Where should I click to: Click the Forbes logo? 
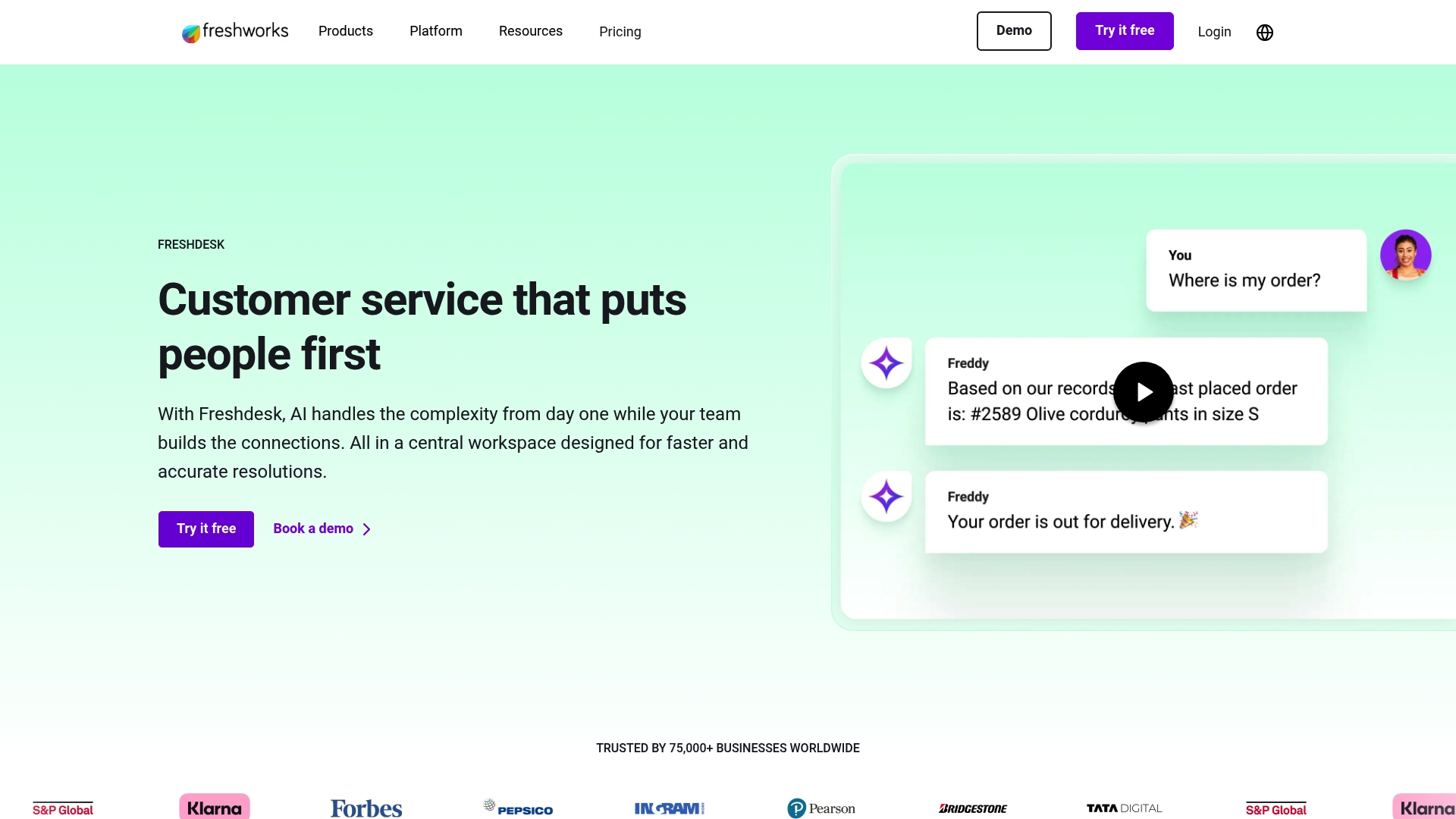click(366, 807)
